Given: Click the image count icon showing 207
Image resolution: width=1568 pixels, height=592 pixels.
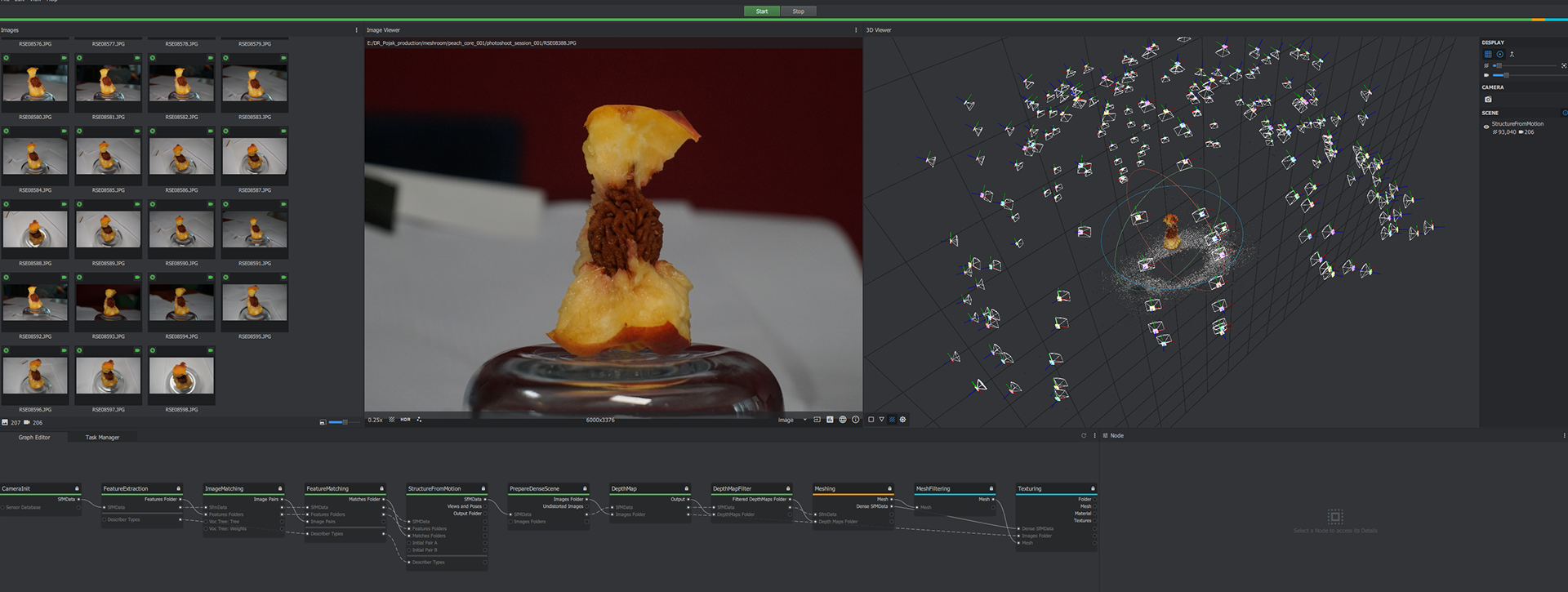Looking at the screenshot, I should (x=5, y=423).
